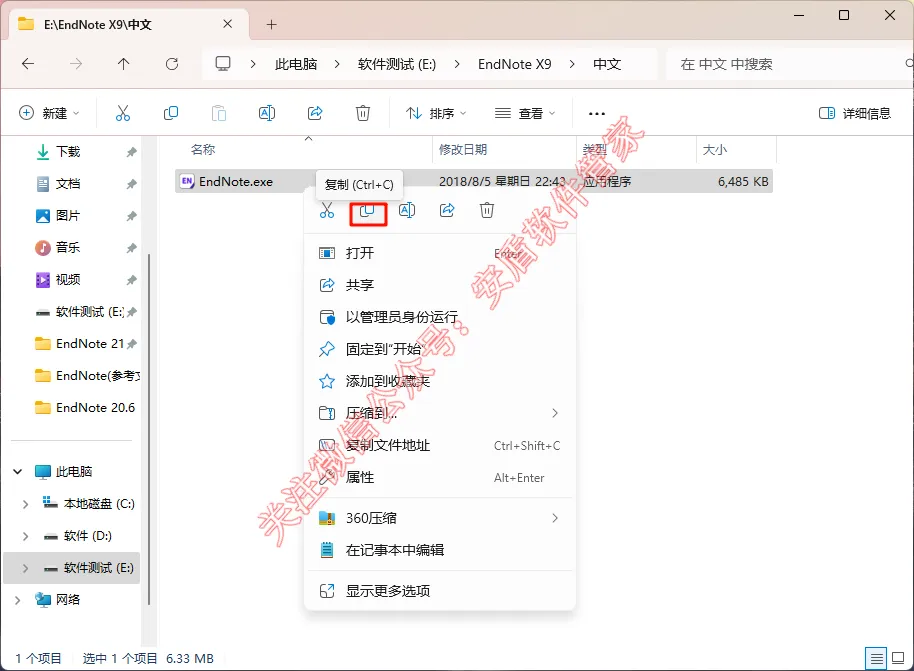Screen dimensions: 914x671
Task: Expand the 压缩到... submenu
Action: (440, 413)
